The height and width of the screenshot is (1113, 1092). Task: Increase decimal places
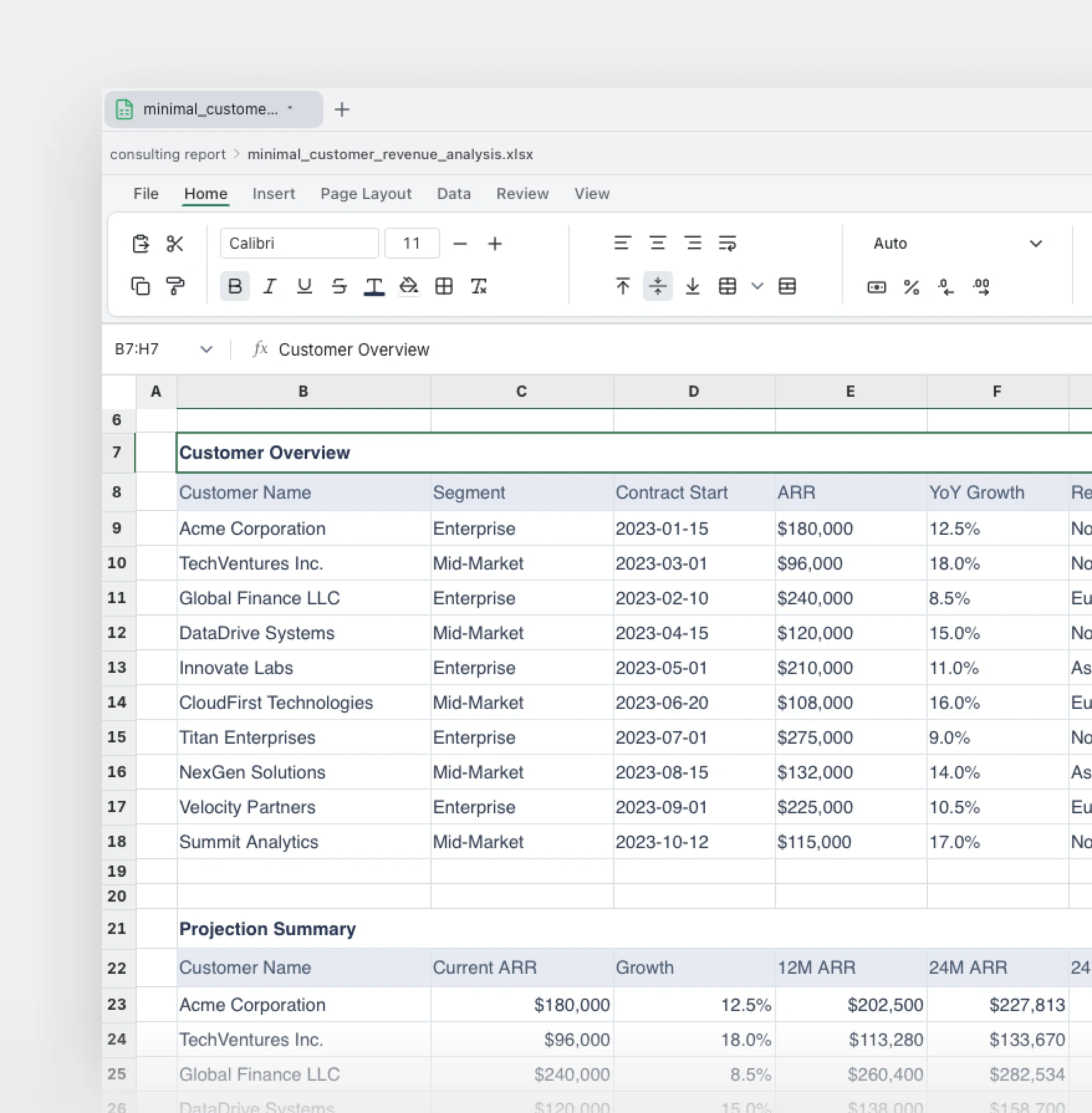pyautogui.click(x=981, y=287)
